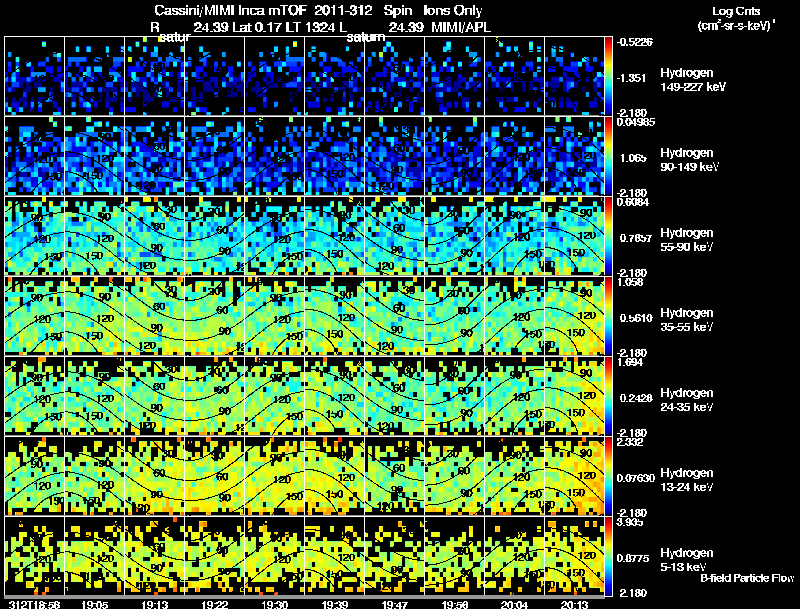Click the Log Cnts scale heading
This screenshot has width=800, height=609.
[736, 11]
